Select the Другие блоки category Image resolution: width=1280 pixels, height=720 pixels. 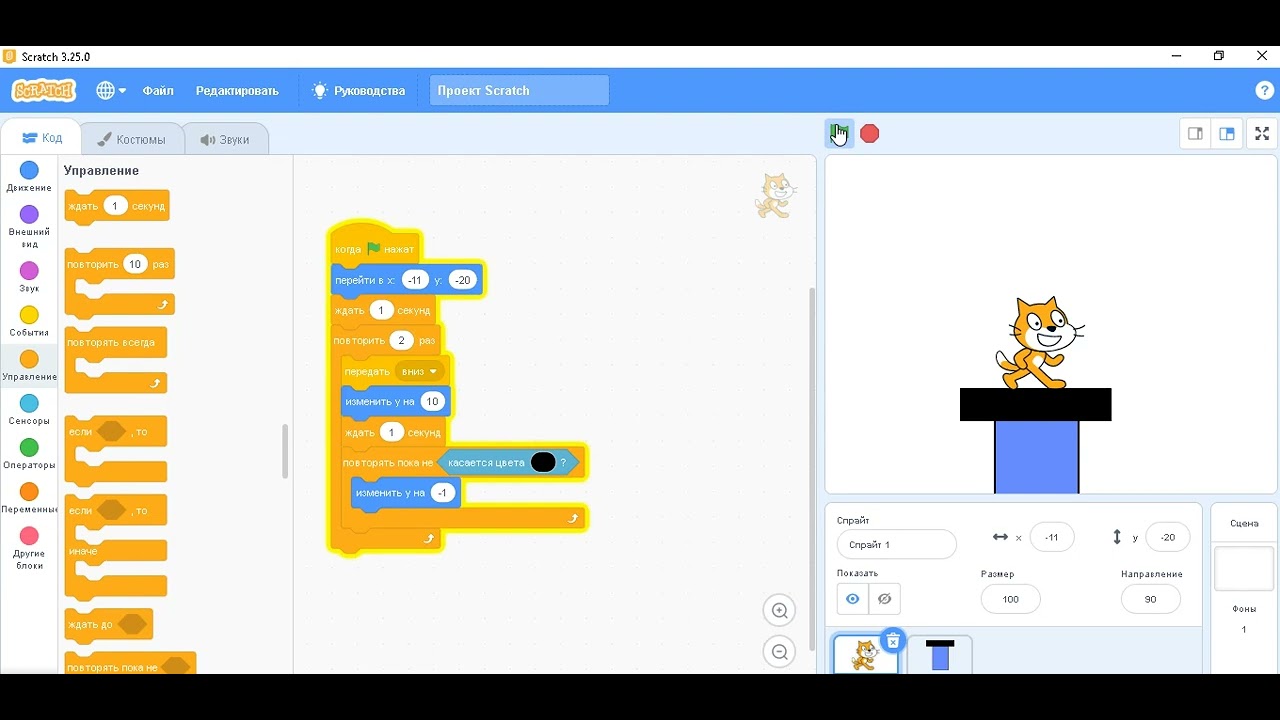coord(29,549)
